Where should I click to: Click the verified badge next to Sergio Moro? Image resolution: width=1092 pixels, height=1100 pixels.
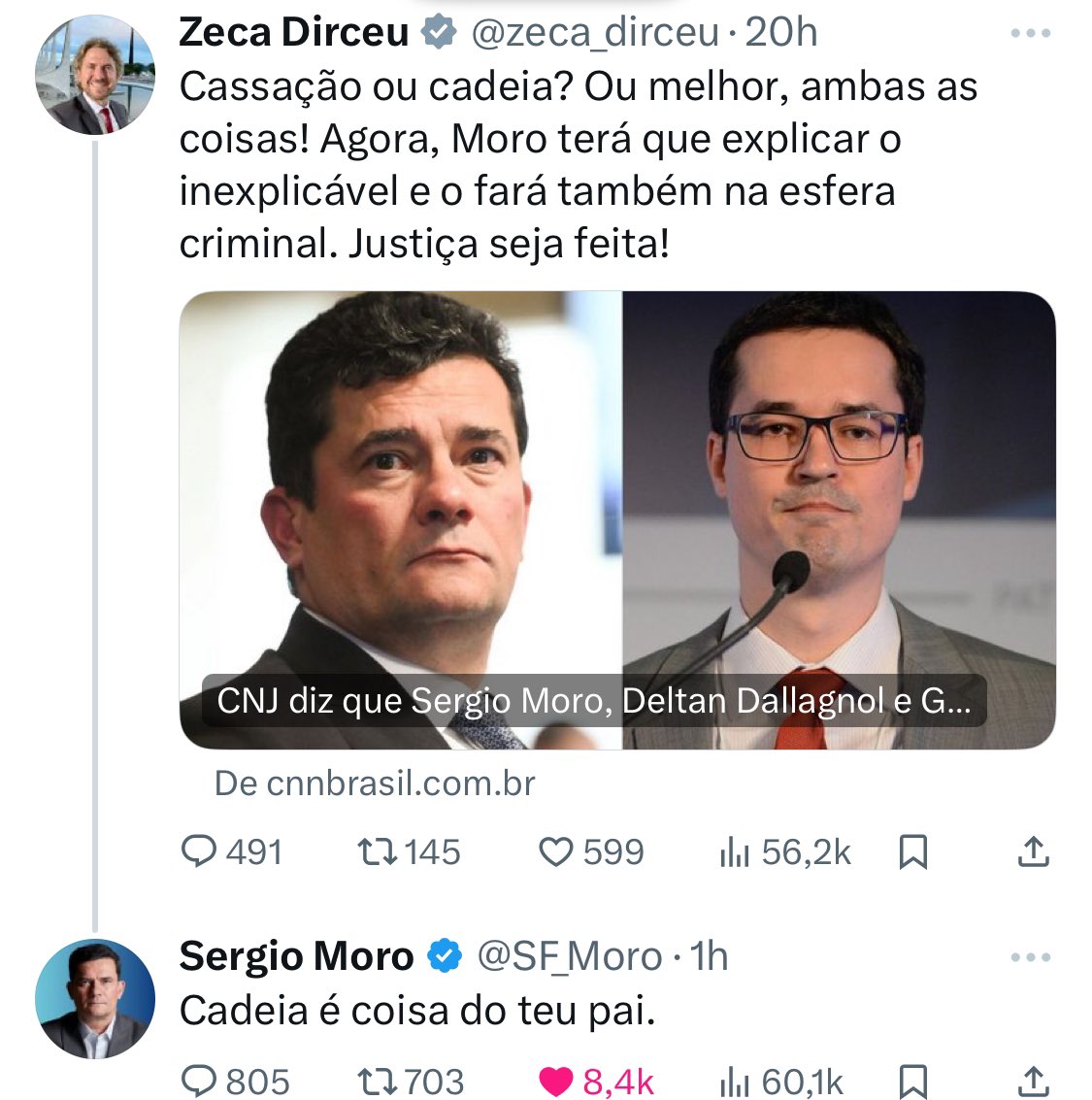pos(446,955)
